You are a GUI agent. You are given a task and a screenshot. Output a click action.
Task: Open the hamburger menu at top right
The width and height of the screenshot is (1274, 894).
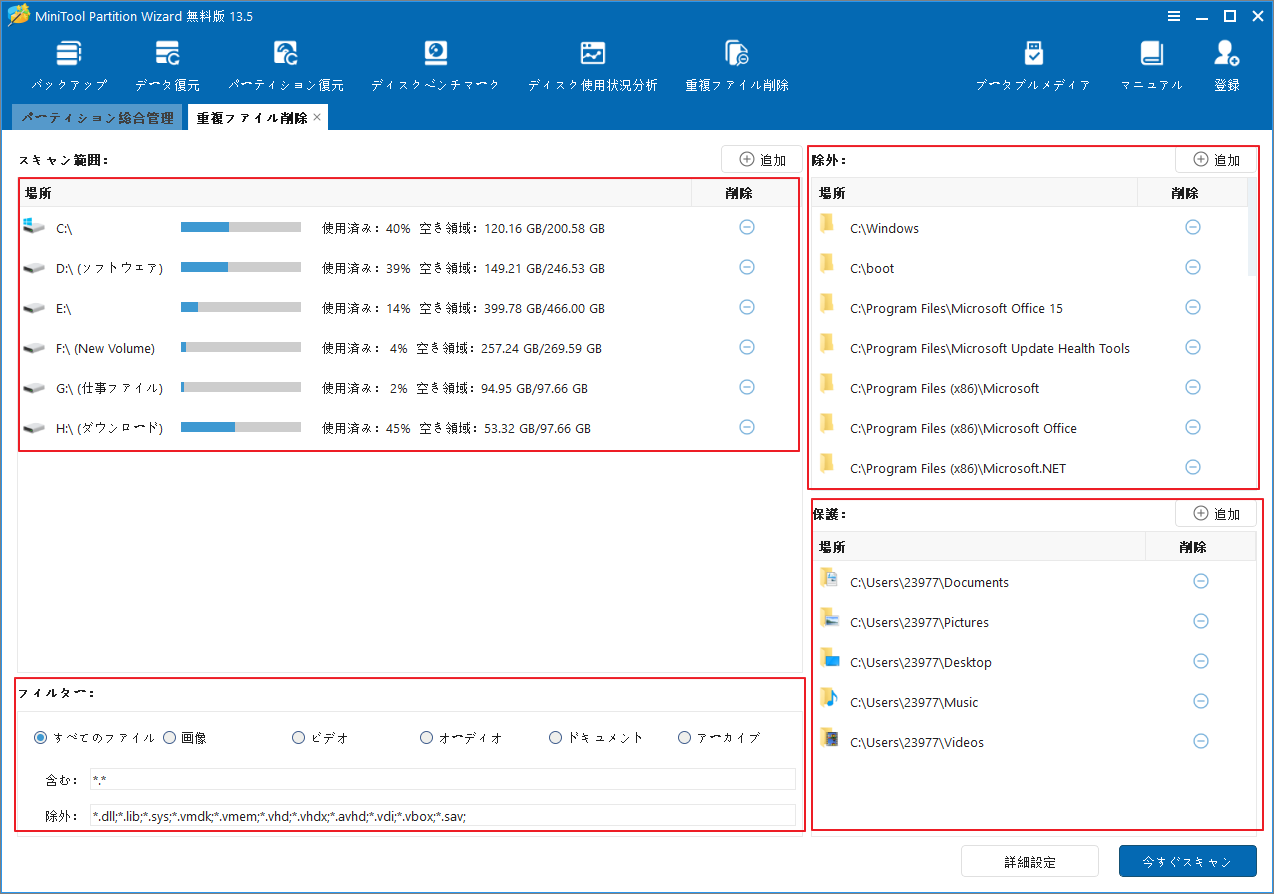[x=1173, y=15]
